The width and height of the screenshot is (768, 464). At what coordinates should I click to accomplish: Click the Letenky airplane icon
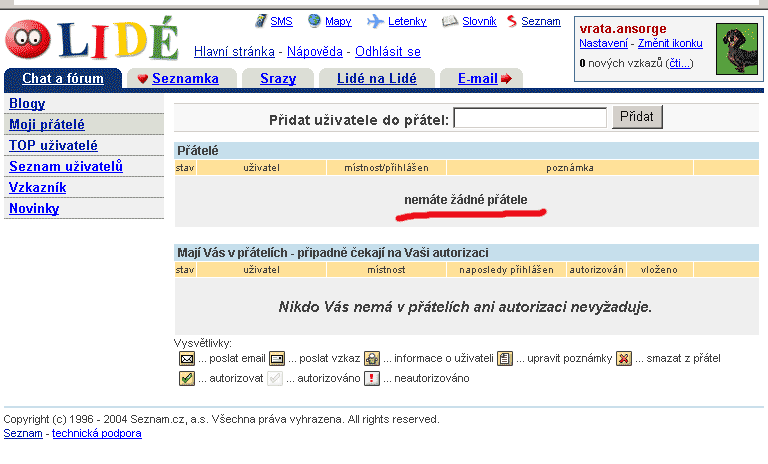tap(376, 21)
